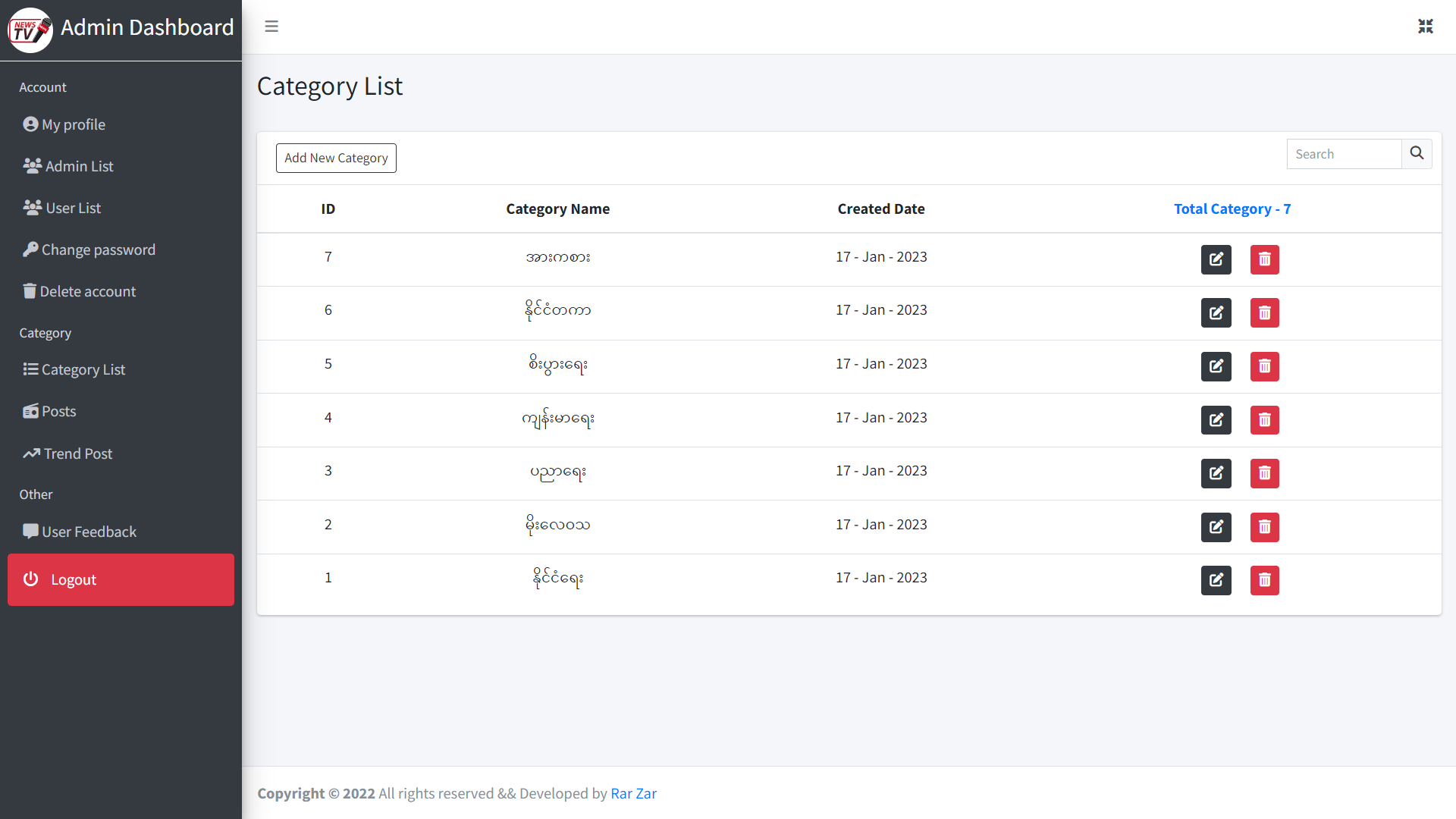1456x819 pixels.
Task: Click the fullscreen compress icon
Action: coord(1426,27)
